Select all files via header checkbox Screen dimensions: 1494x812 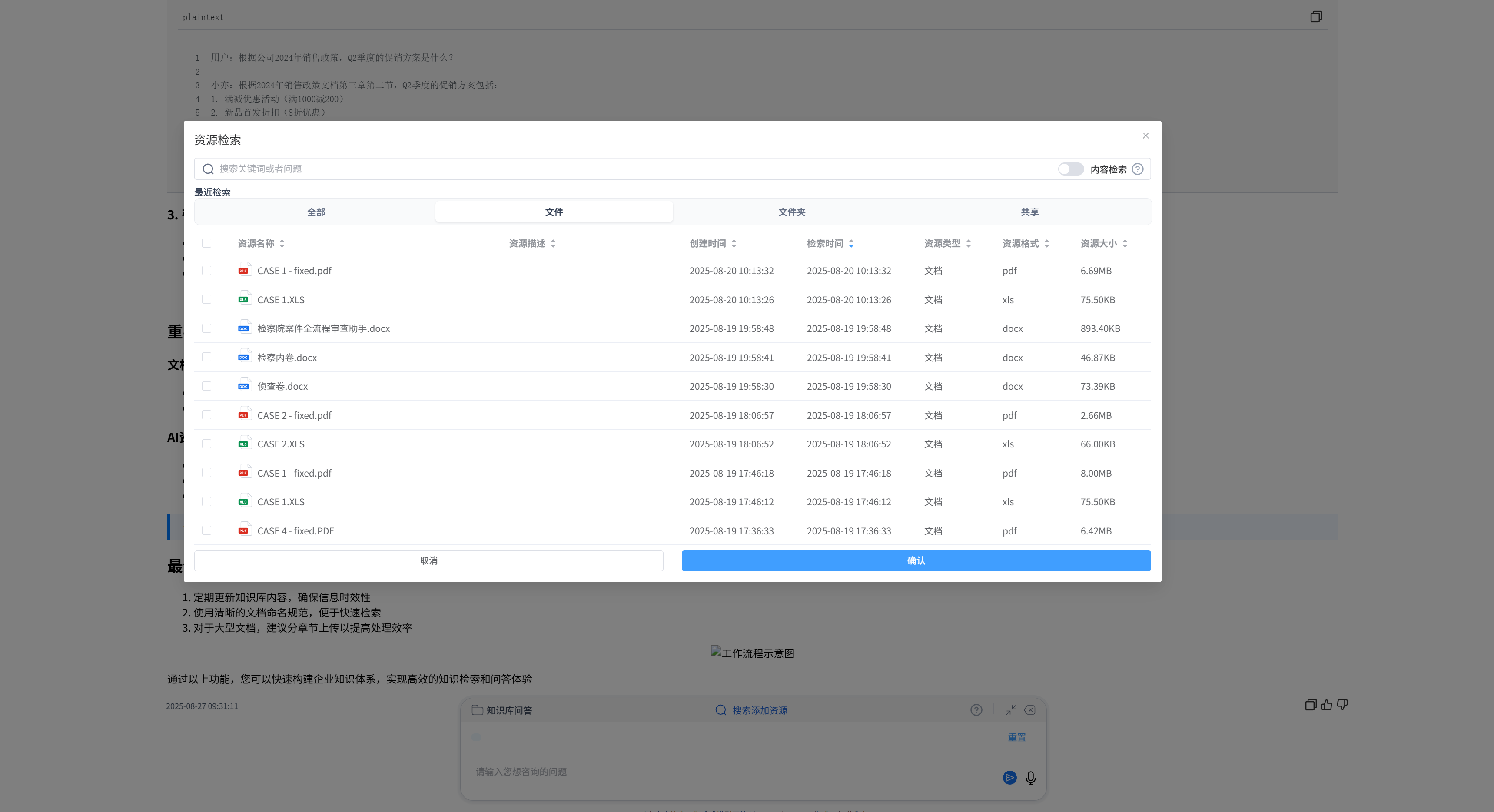[x=207, y=243]
